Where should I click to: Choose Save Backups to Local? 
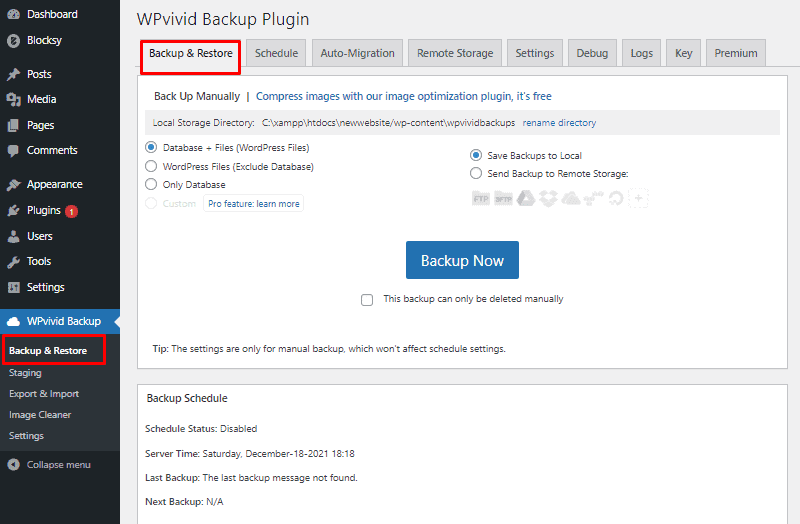(476, 155)
